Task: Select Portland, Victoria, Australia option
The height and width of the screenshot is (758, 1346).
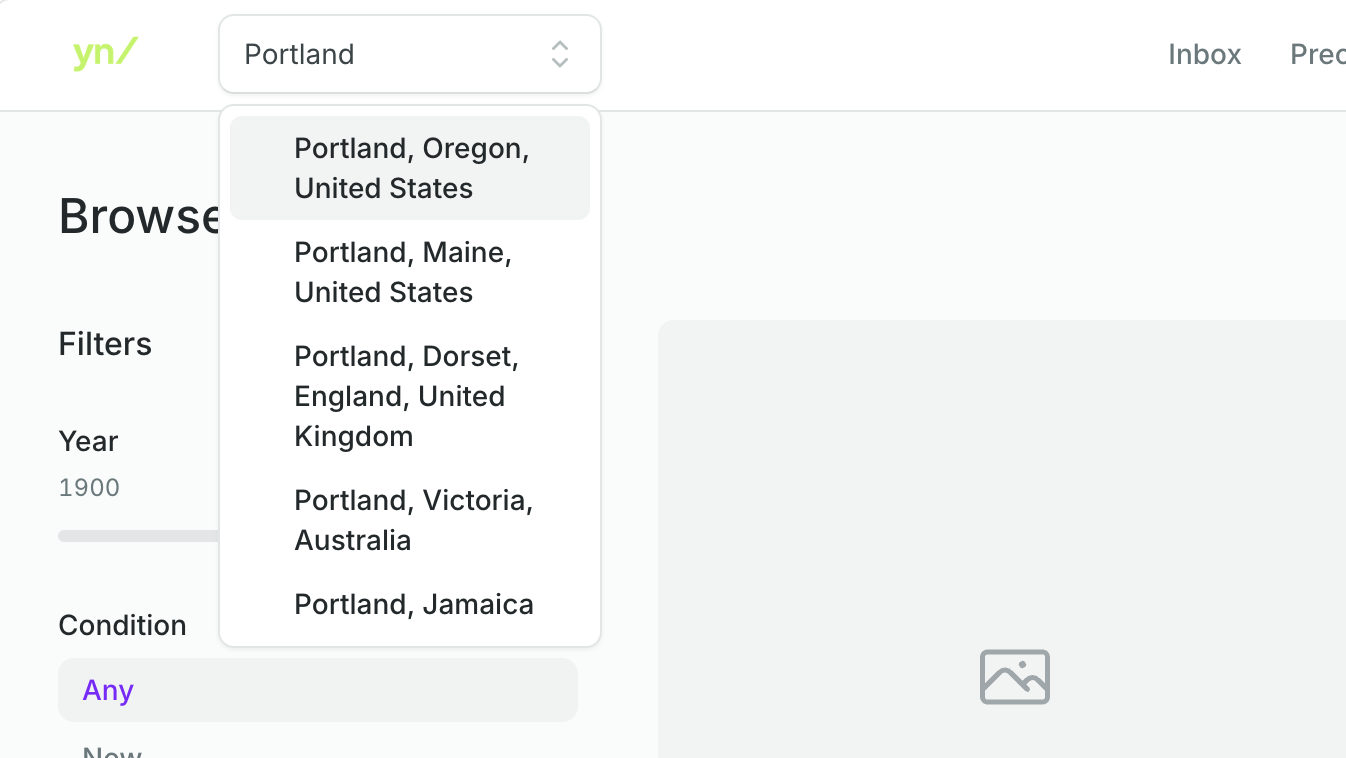Action: 410,520
